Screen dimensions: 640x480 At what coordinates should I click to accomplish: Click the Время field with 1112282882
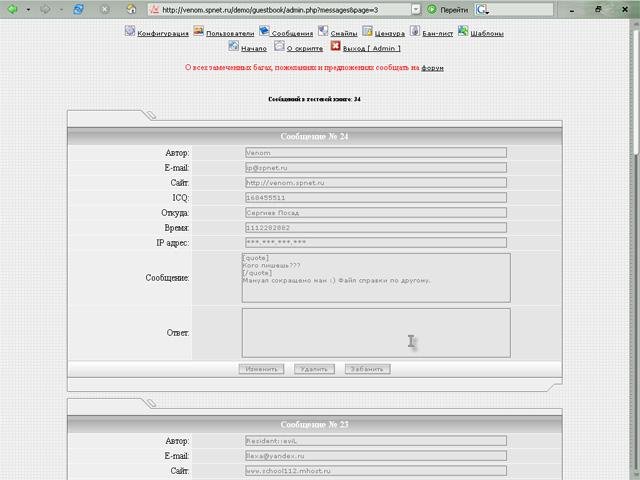pos(376,227)
